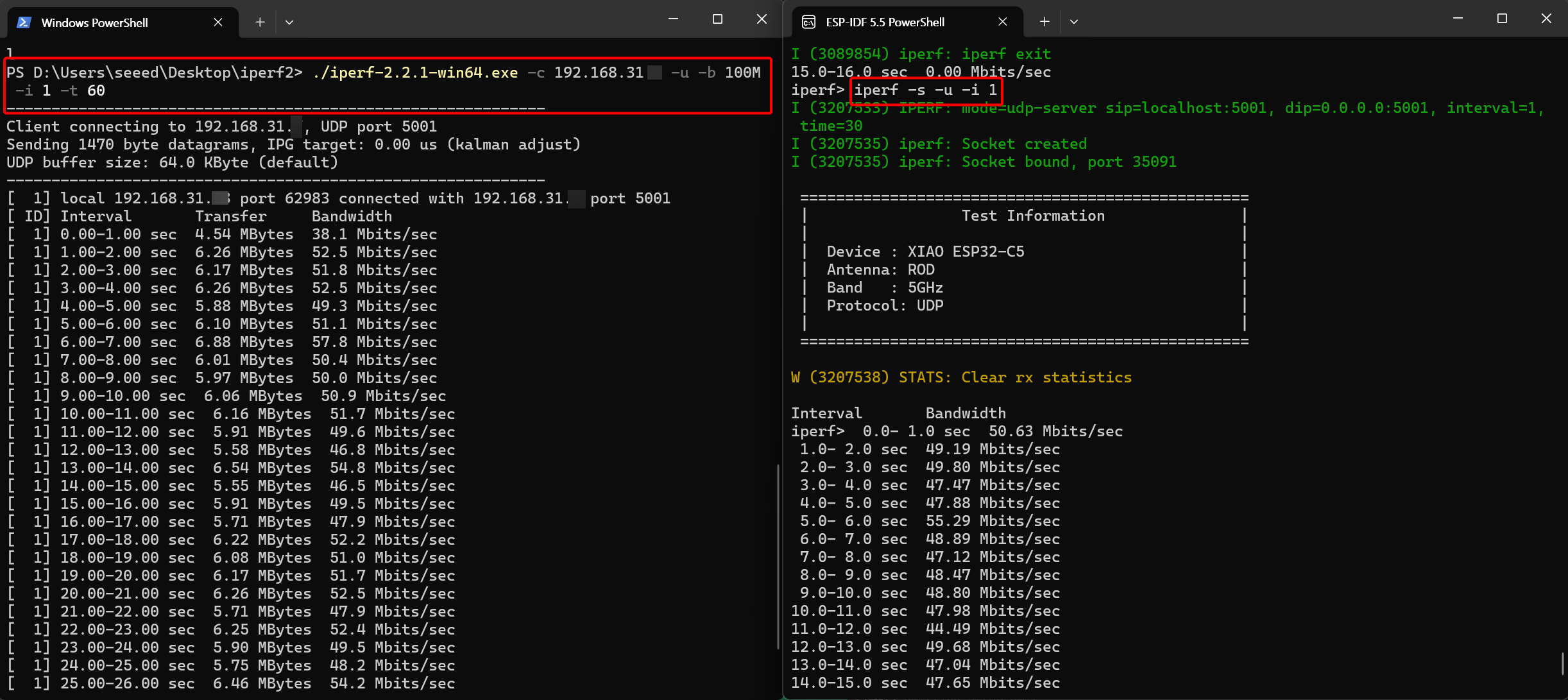Image resolution: width=1568 pixels, height=700 pixels.
Task: Click the PowerShell icon on left tab
Action: [x=24, y=22]
